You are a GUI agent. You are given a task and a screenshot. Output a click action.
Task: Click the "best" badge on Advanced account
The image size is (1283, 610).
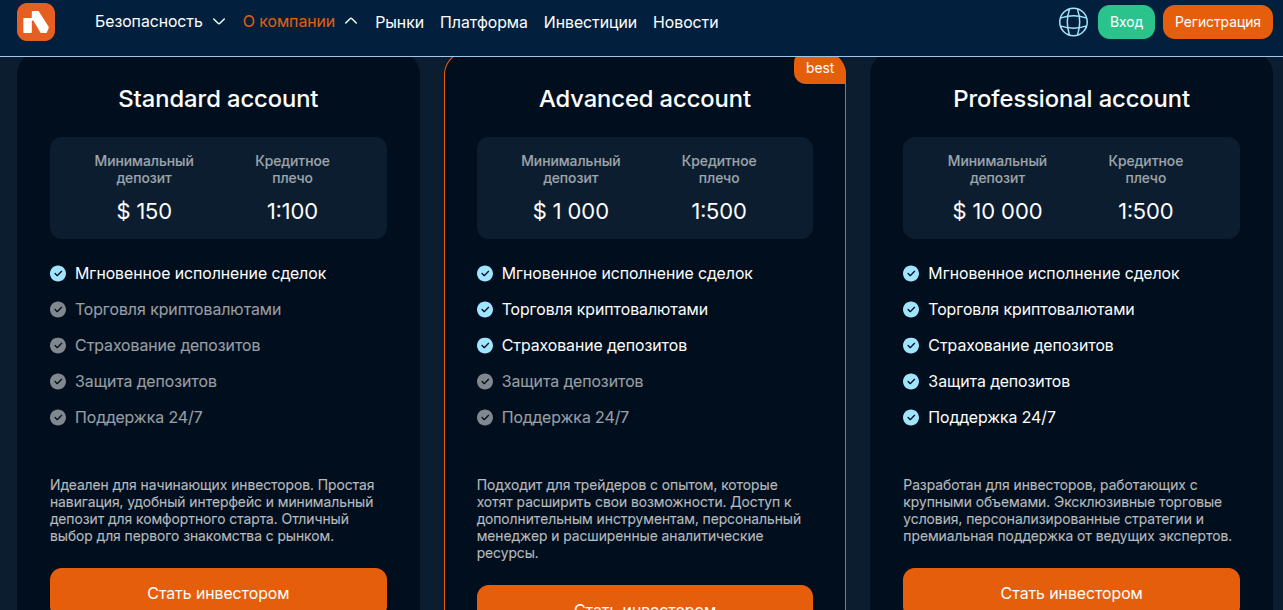click(819, 69)
